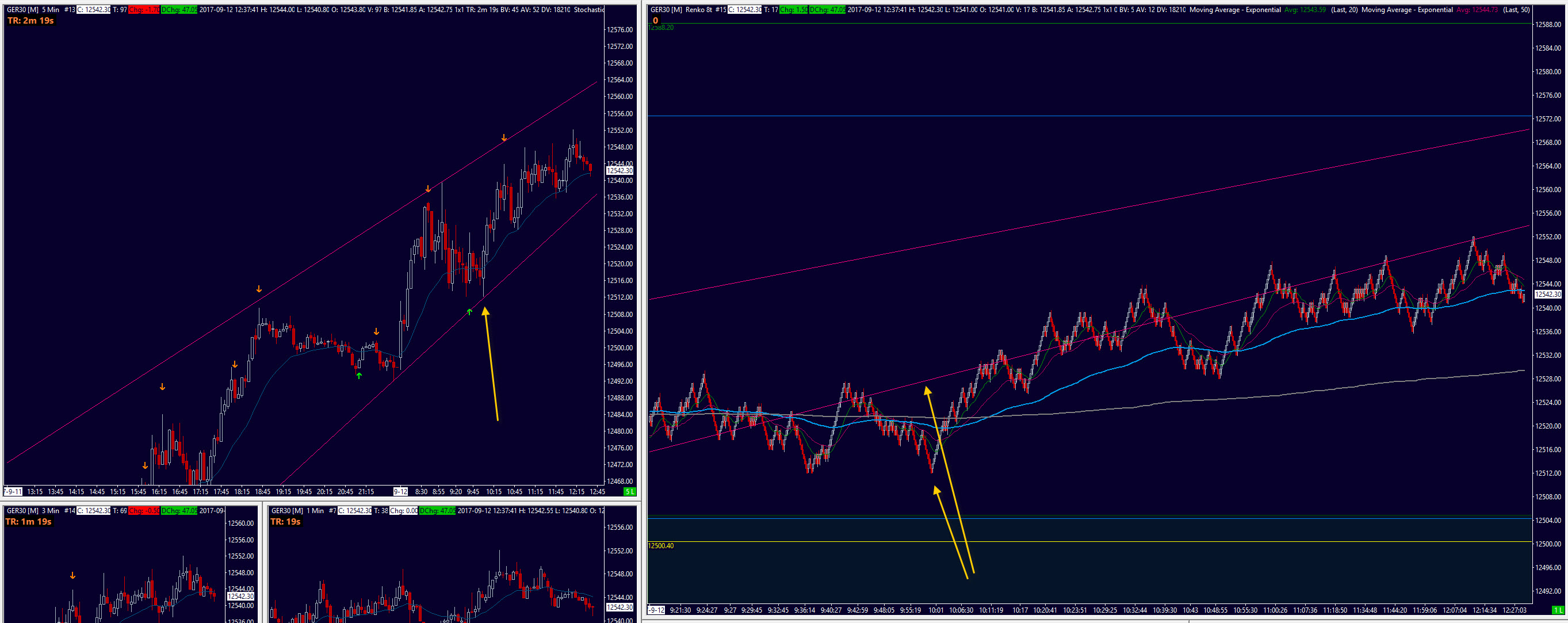Click the green 5 L indicator on 5 Min chart
The height and width of the screenshot is (623, 1568).
(629, 491)
